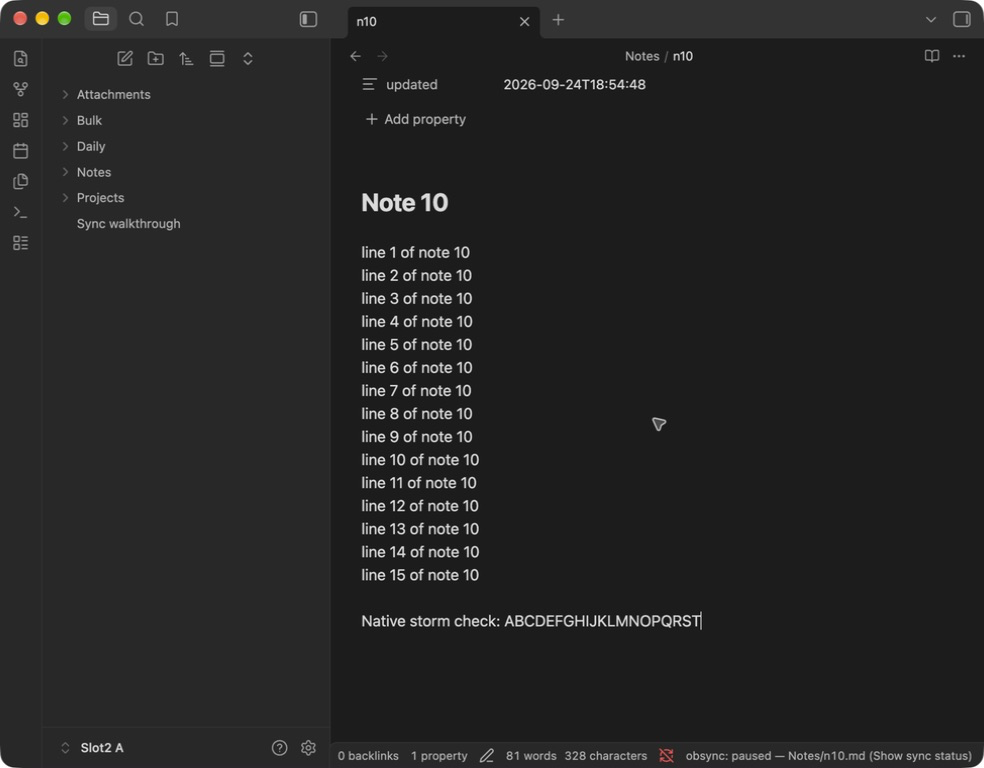Expand the Notes folder
The image size is (984, 768).
pos(94,172)
